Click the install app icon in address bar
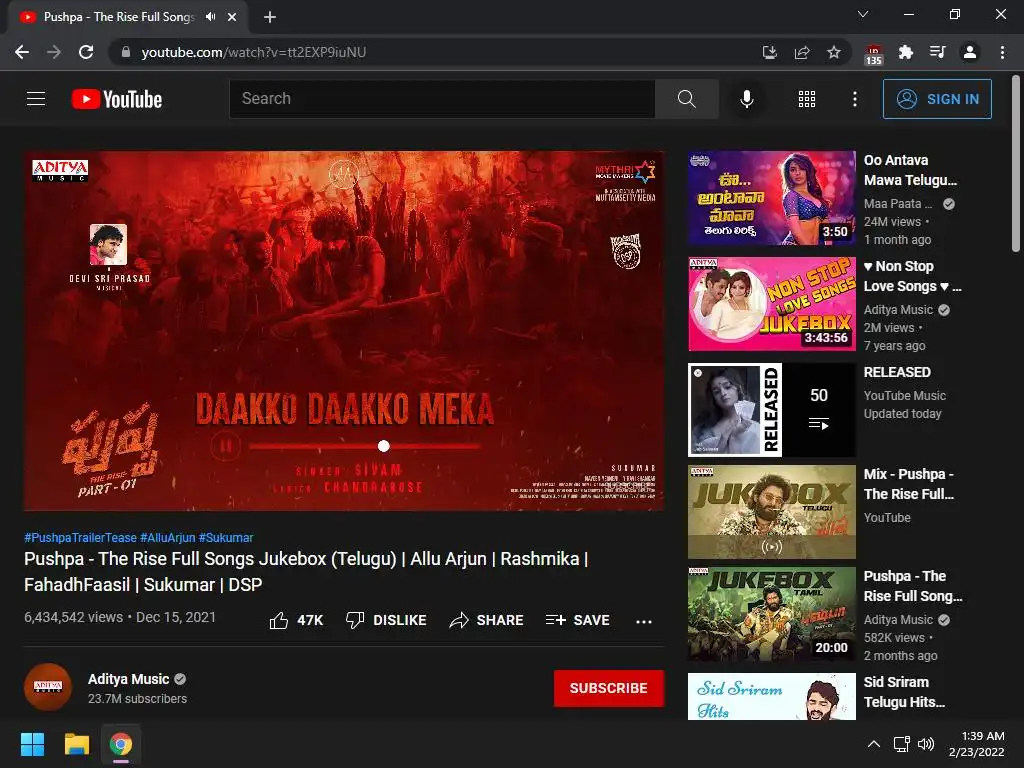Image resolution: width=1024 pixels, height=768 pixels. [770, 52]
